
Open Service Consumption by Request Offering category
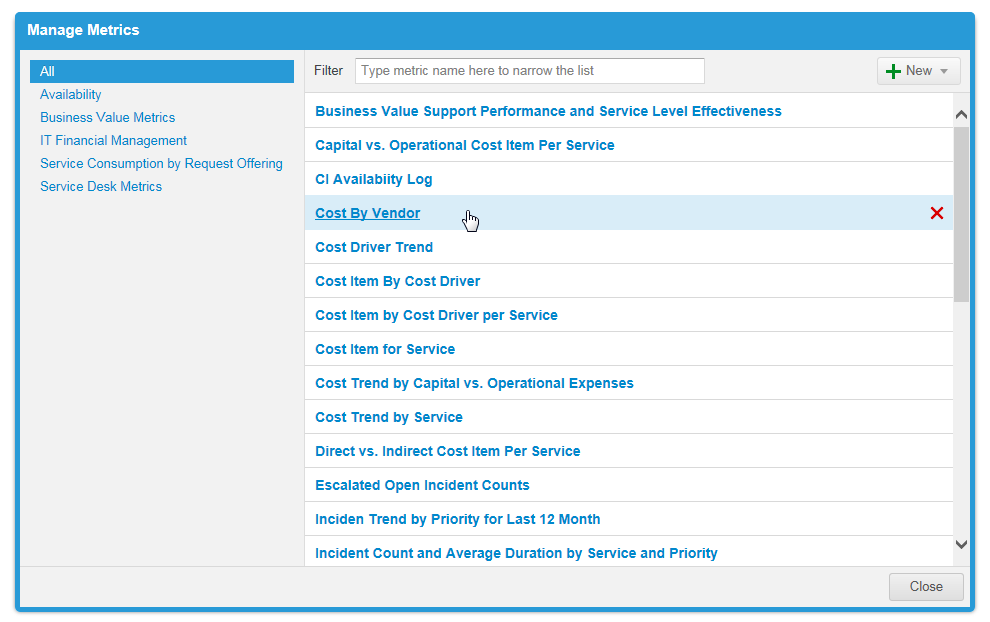click(x=161, y=164)
